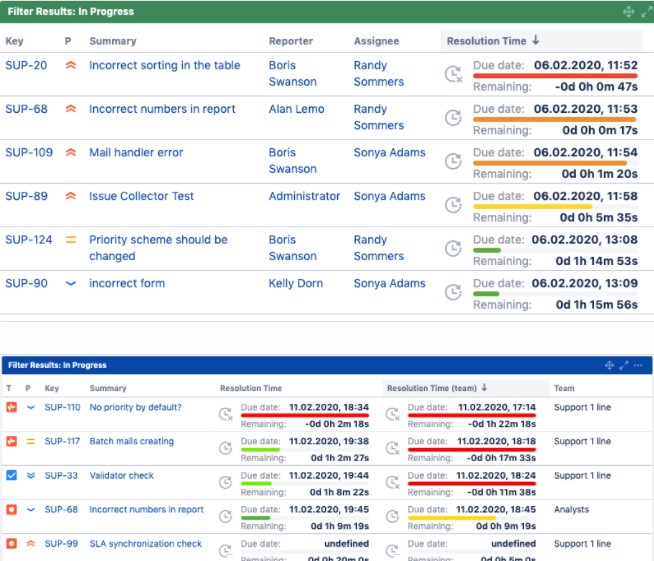Click the medium priority icon of SUP-124
Screen dimensions: 654x561
(71, 240)
